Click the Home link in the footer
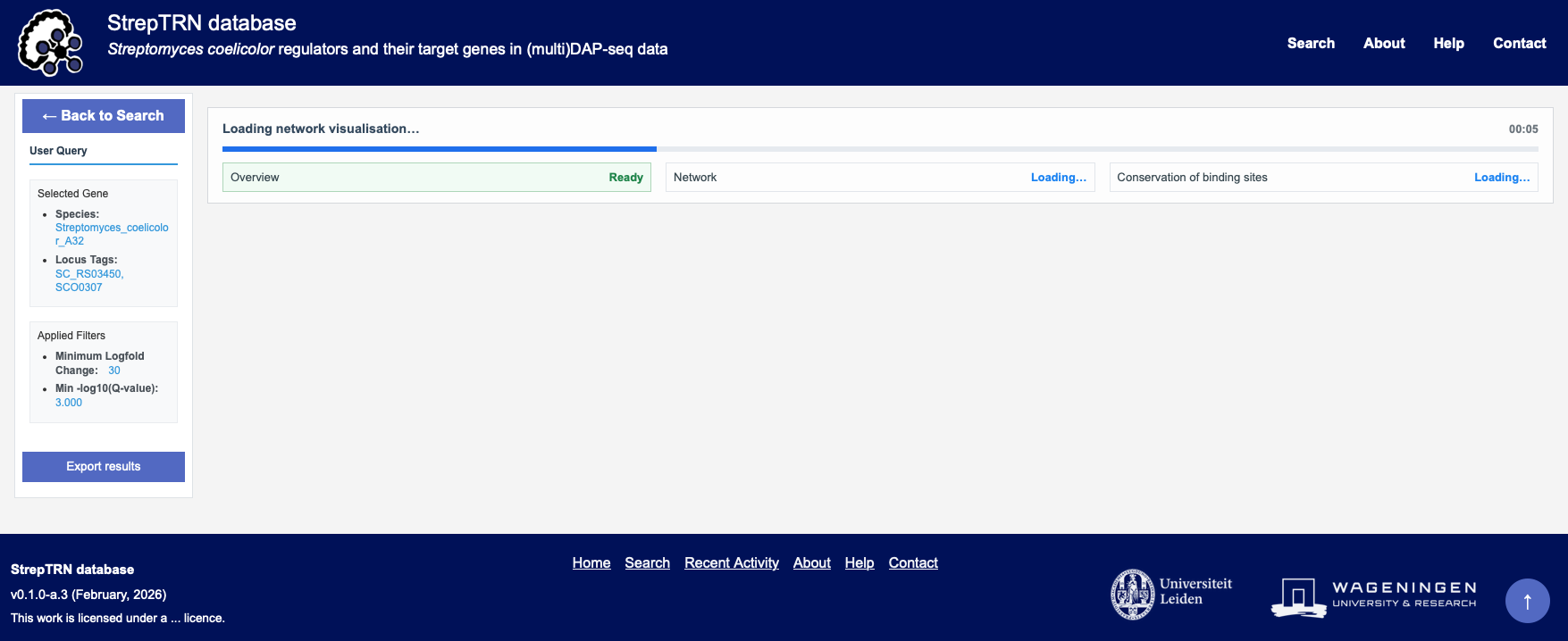 pos(591,563)
